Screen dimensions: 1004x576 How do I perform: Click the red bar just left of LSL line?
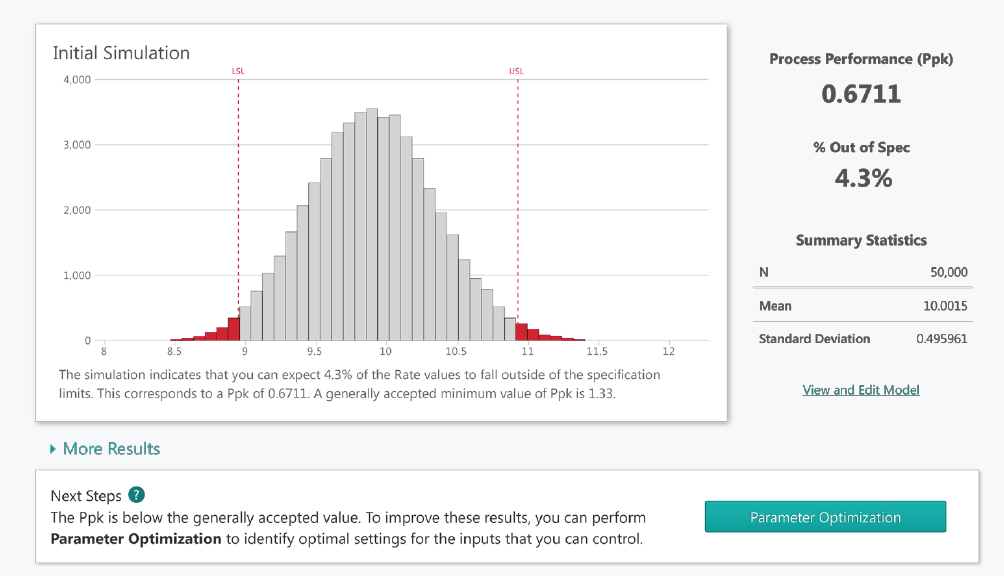(x=233, y=329)
